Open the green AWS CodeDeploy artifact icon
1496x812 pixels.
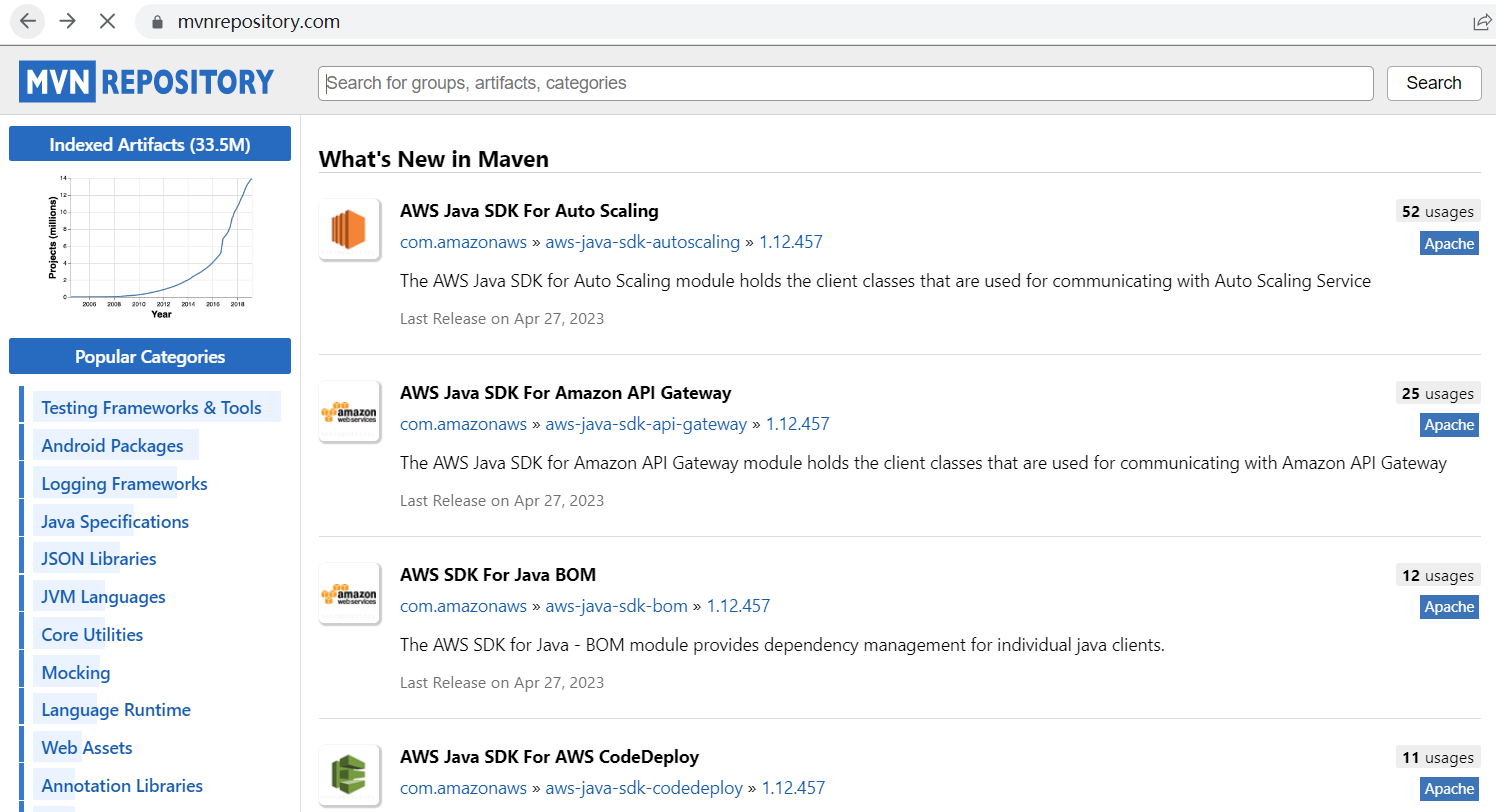click(349, 776)
